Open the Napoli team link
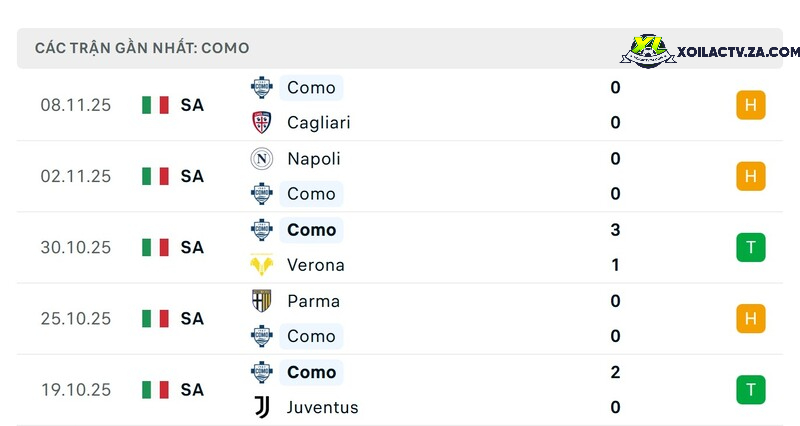800x426 pixels. pyautogui.click(x=314, y=159)
